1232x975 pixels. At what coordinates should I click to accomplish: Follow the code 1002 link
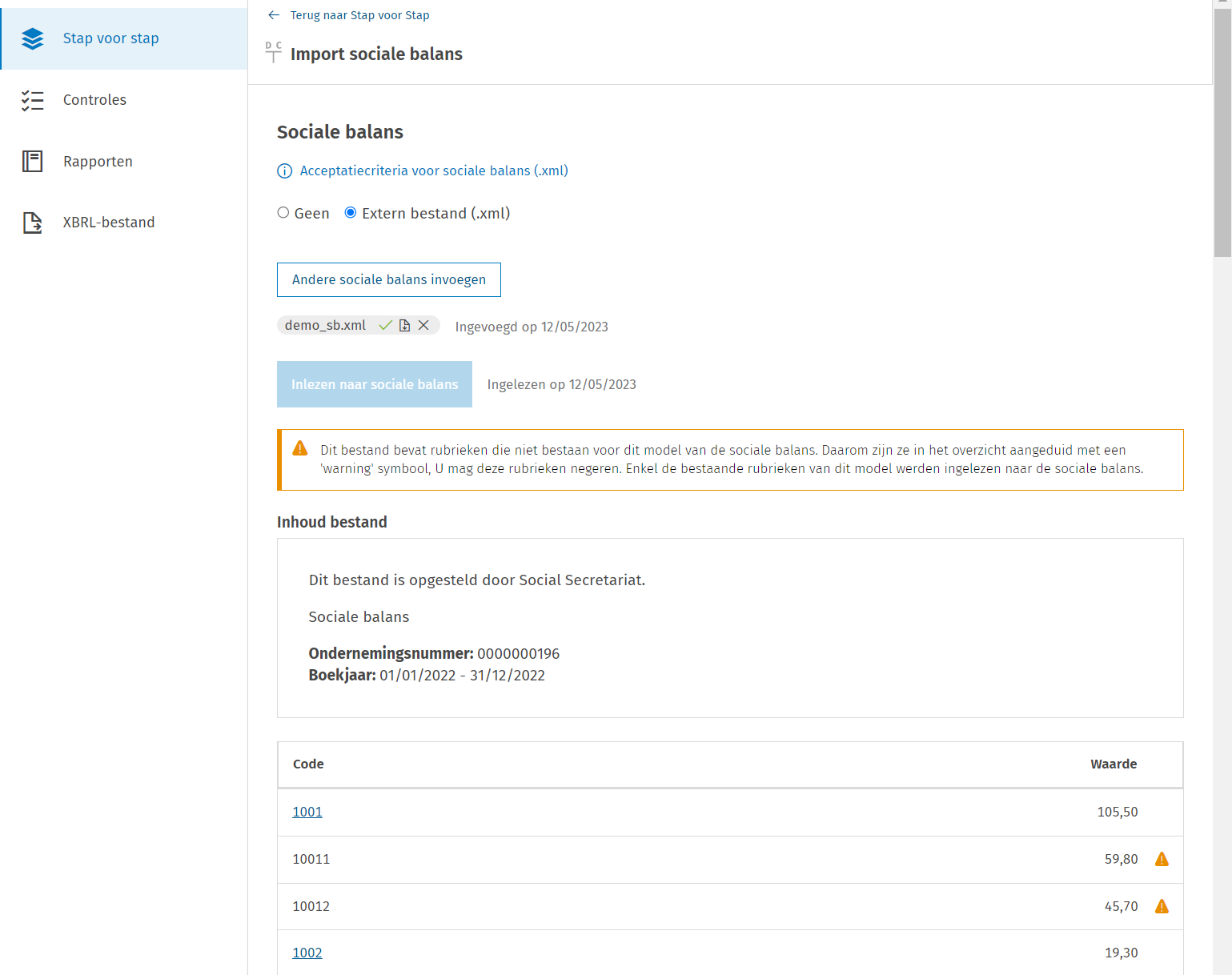[307, 953]
